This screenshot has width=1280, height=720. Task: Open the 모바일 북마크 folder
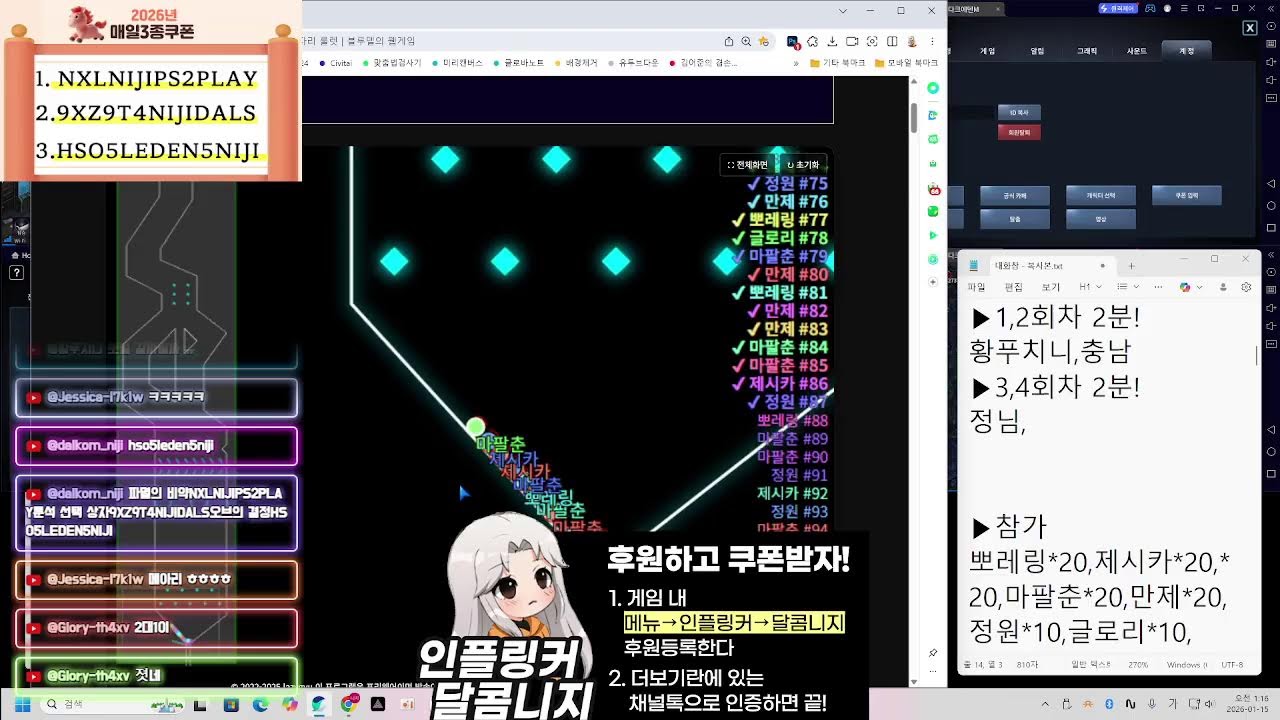(x=906, y=62)
